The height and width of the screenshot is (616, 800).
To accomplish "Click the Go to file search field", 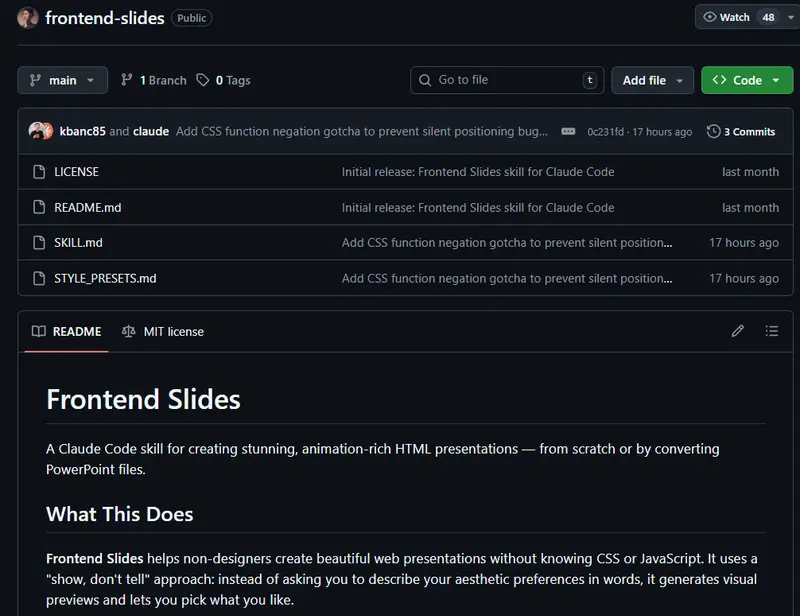I will [506, 80].
